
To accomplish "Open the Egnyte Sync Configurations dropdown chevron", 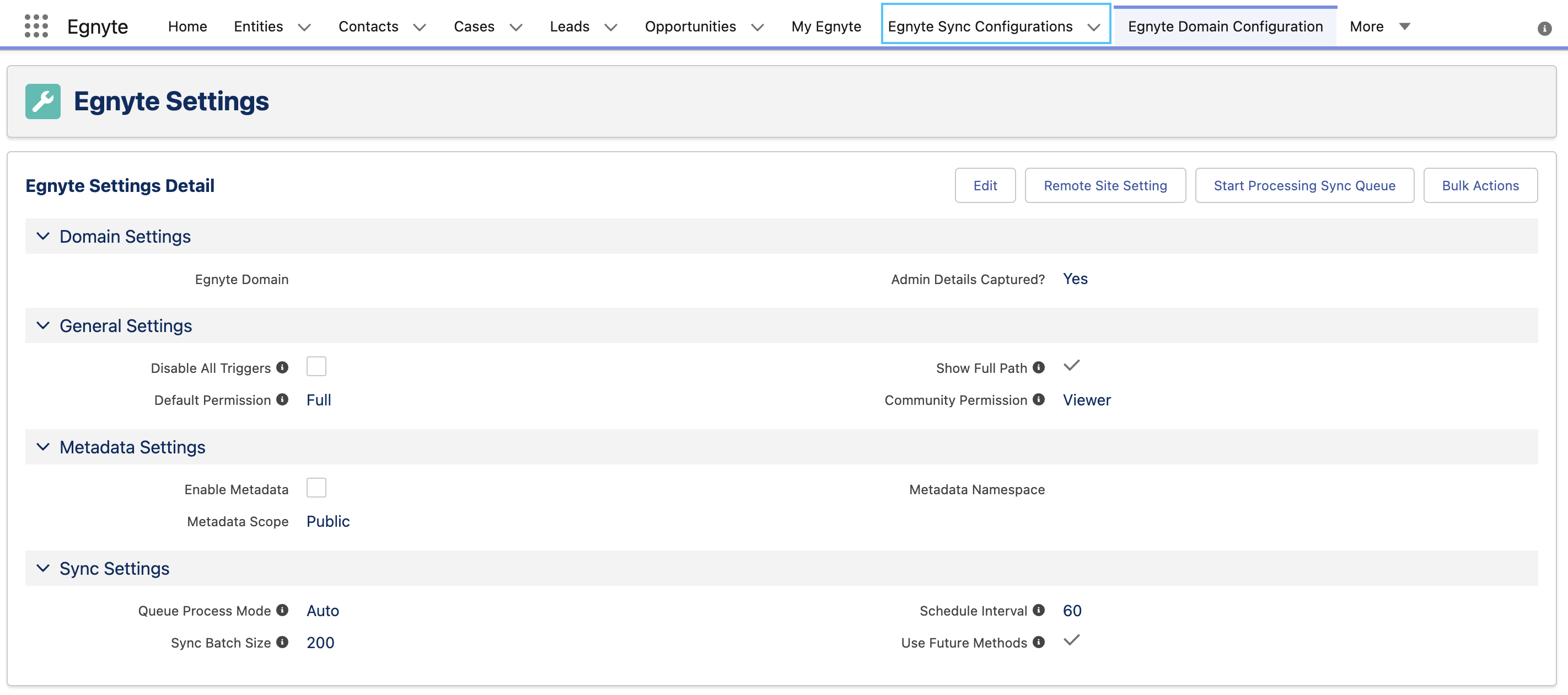I will pos(1094,28).
